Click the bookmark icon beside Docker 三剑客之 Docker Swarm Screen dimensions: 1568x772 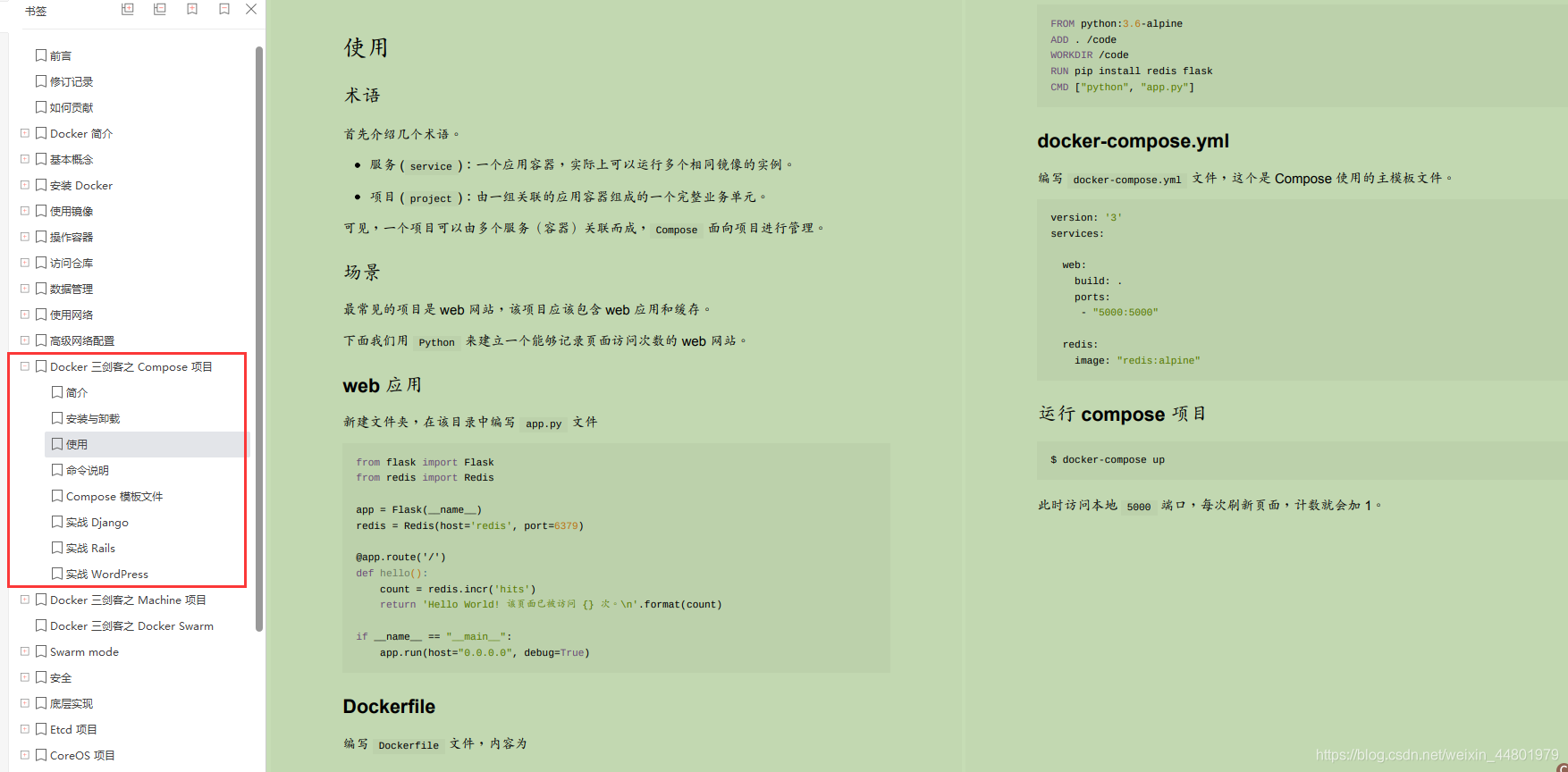[41, 625]
